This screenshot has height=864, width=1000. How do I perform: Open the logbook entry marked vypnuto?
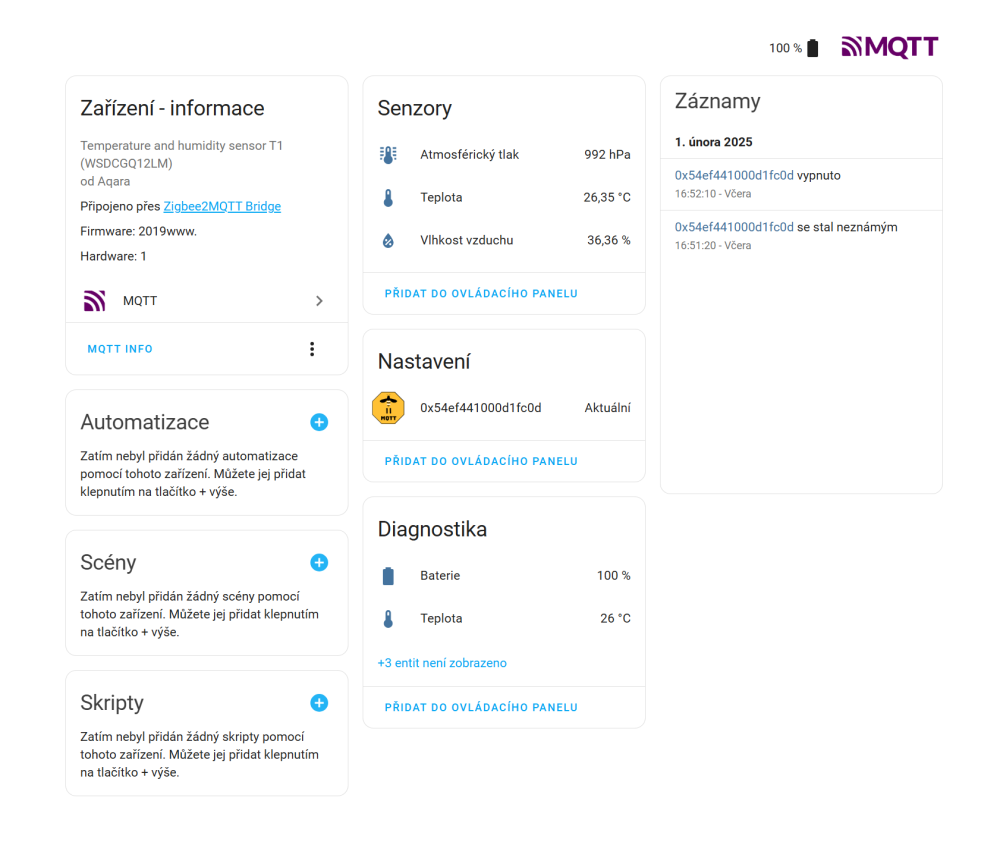click(734, 176)
